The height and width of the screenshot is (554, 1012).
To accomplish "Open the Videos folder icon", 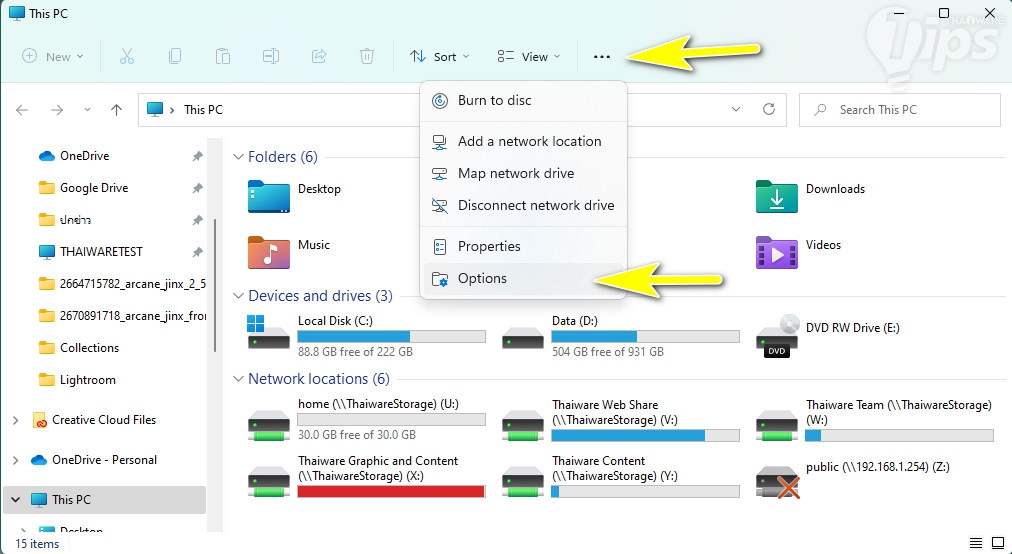I will coord(776,252).
